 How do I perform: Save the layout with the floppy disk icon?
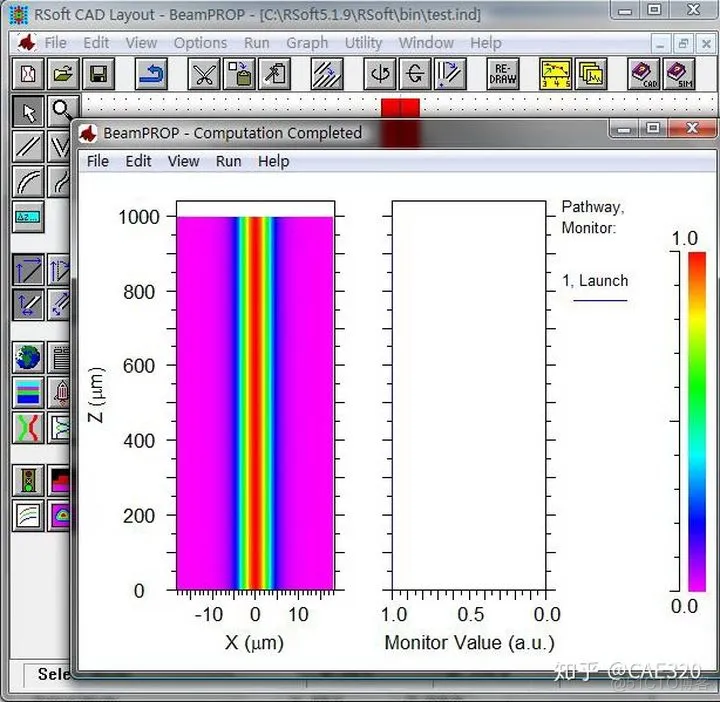point(97,75)
